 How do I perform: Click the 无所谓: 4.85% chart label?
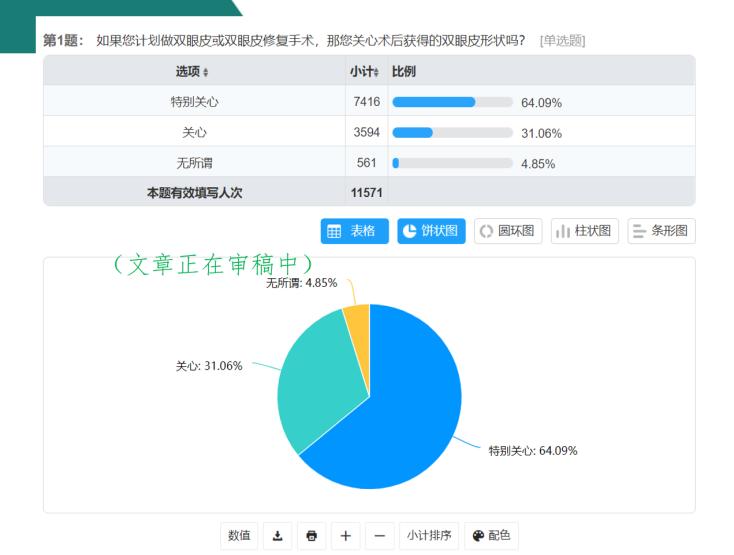[301, 283]
